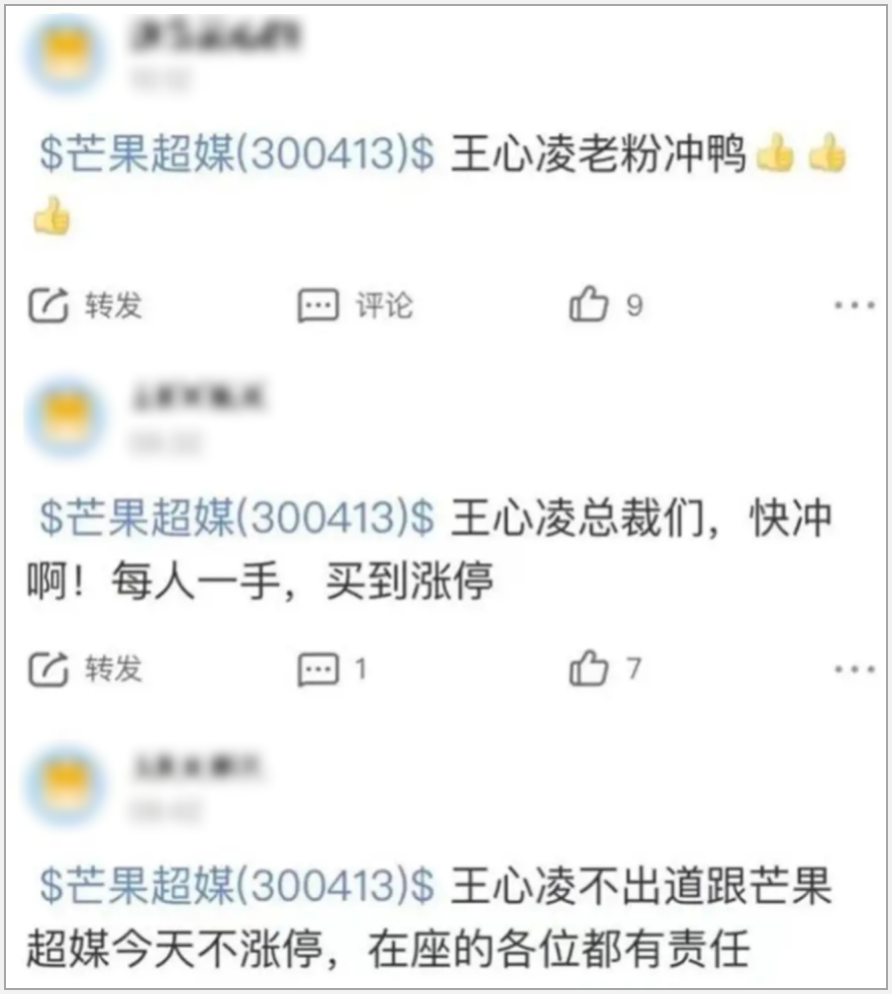892x994 pixels.
Task: Like the first post with 9 likes
Action: click(x=588, y=304)
